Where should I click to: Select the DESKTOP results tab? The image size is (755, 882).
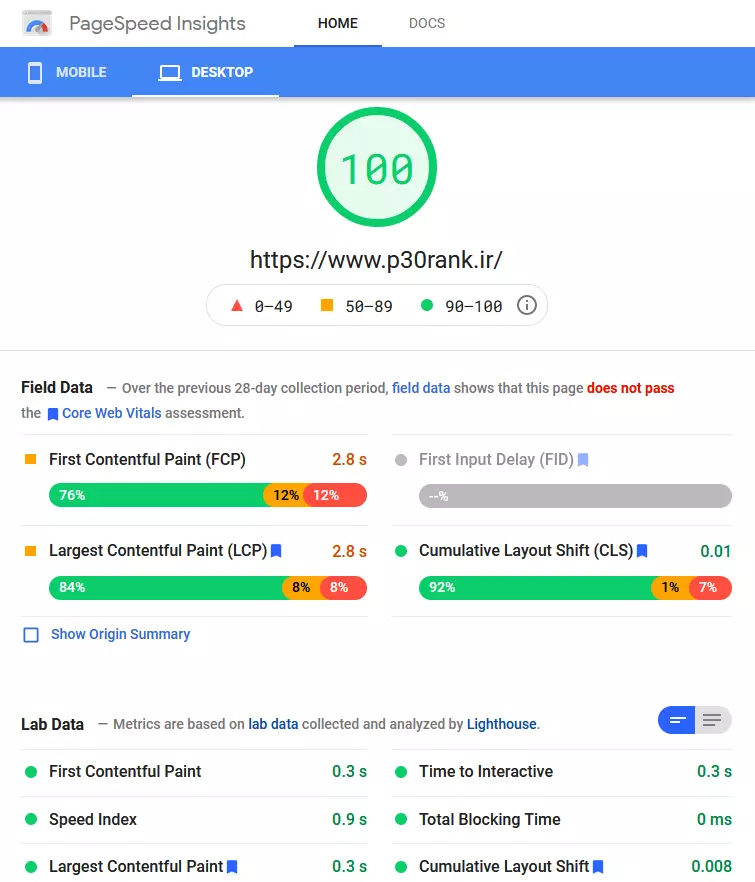point(205,73)
